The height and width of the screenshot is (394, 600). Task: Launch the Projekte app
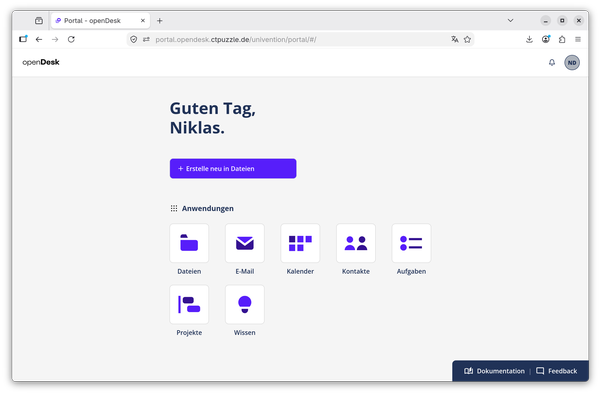[189, 304]
